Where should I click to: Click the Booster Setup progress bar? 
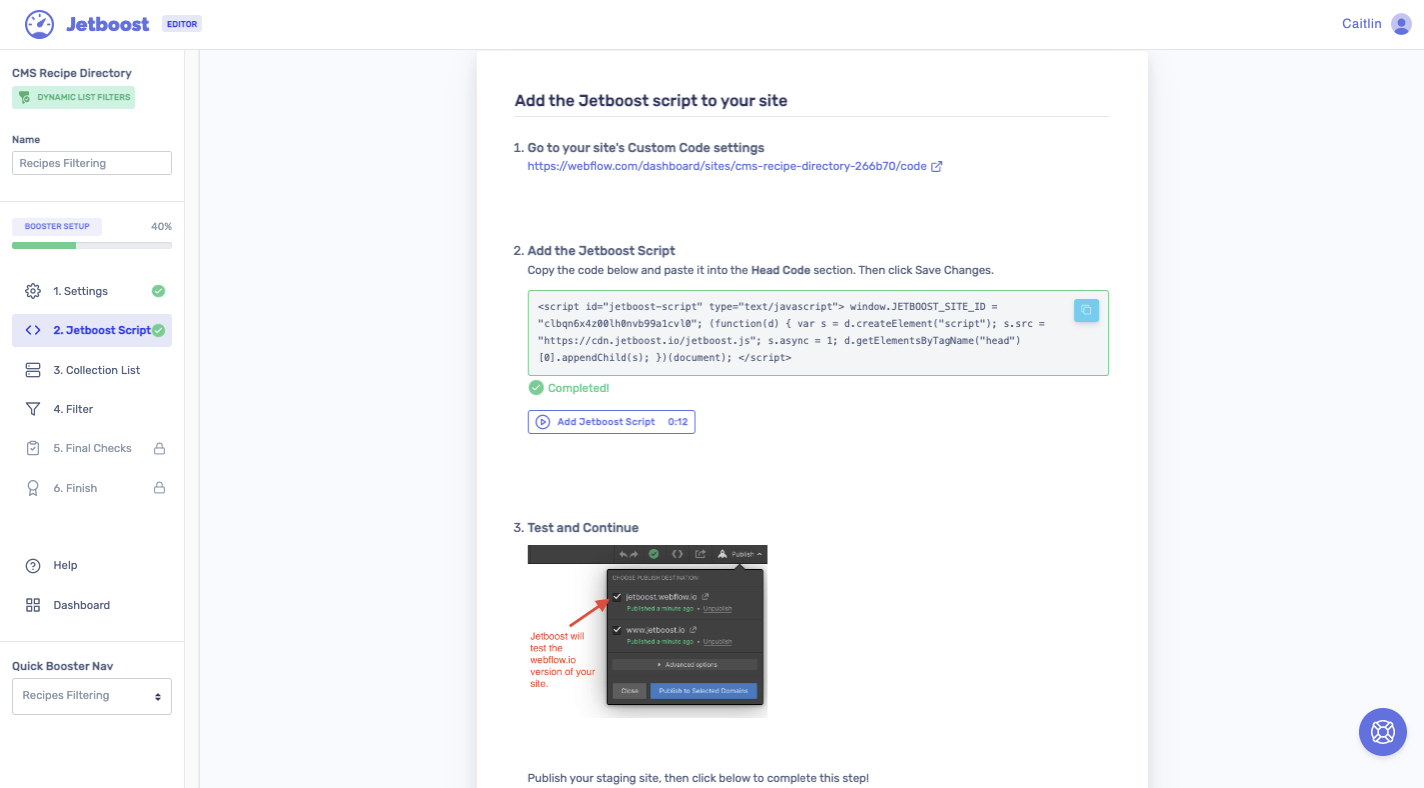[91, 244]
